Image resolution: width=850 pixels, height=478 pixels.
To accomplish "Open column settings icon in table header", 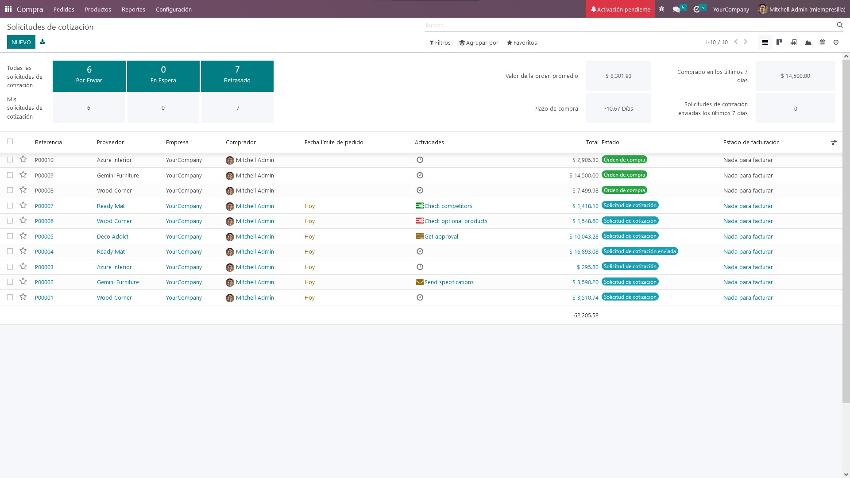I will [x=834, y=142].
